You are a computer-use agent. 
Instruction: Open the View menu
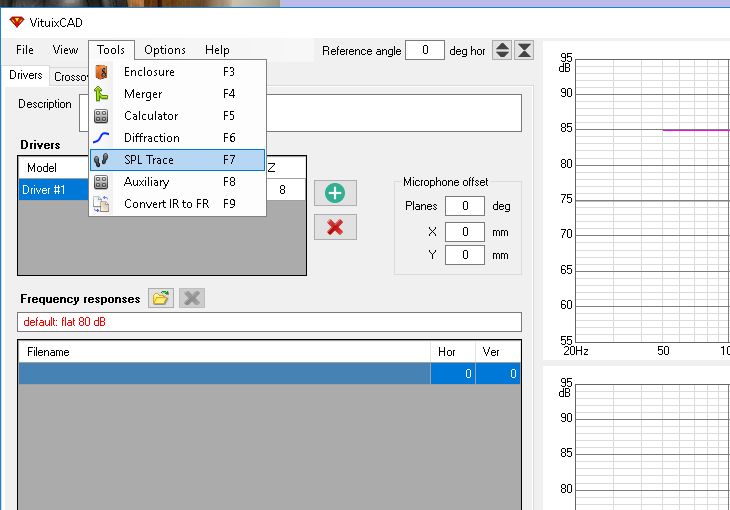tap(65, 50)
